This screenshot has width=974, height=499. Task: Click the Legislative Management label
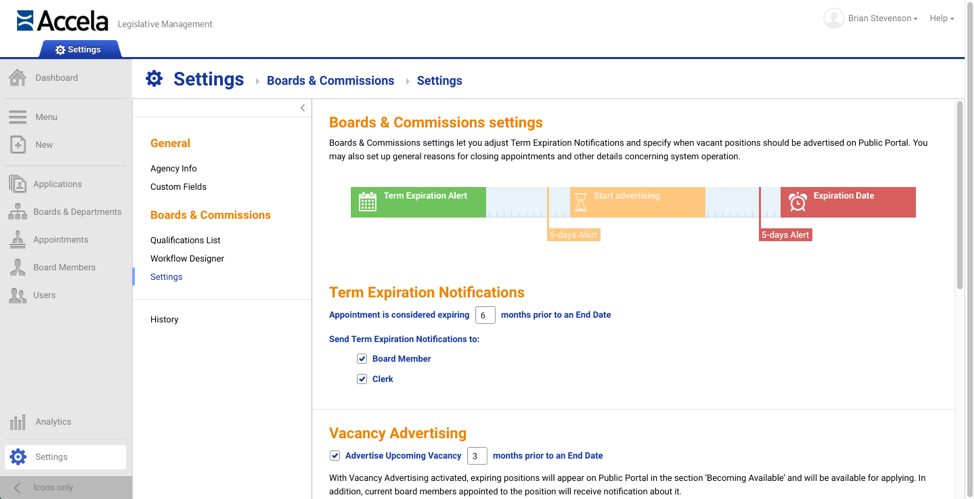(x=165, y=24)
